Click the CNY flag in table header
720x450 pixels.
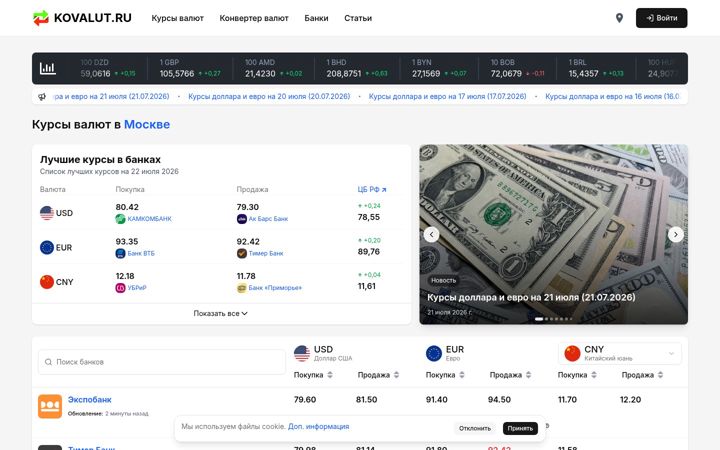(x=572, y=353)
